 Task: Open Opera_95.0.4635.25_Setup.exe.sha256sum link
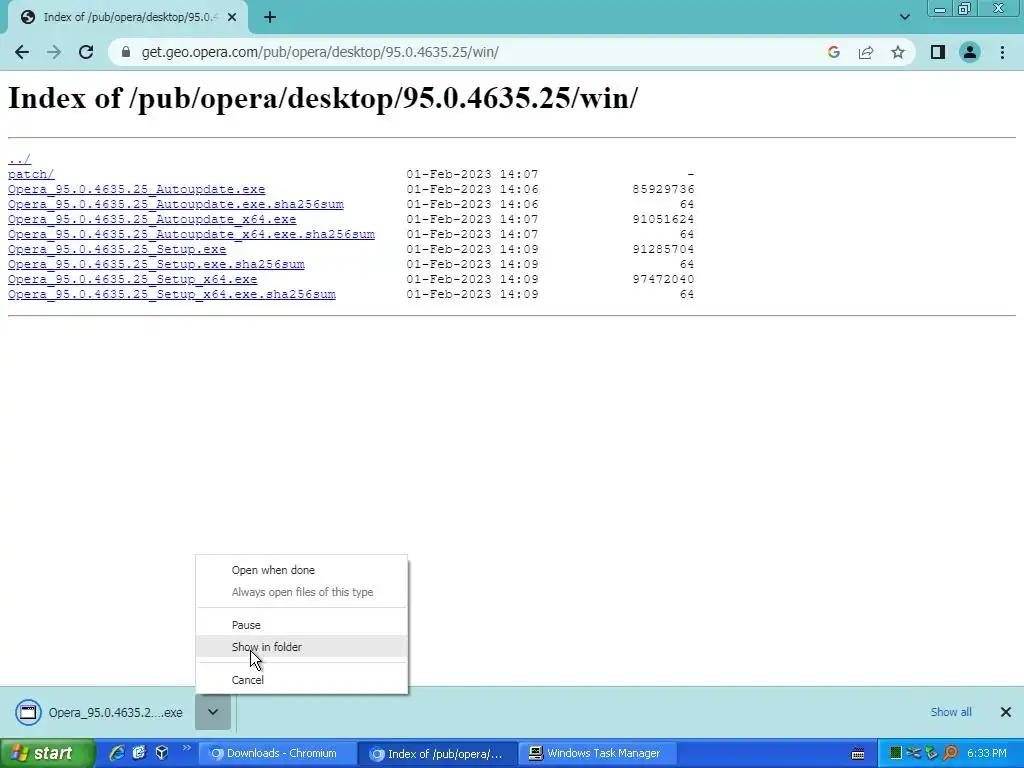pos(156,264)
